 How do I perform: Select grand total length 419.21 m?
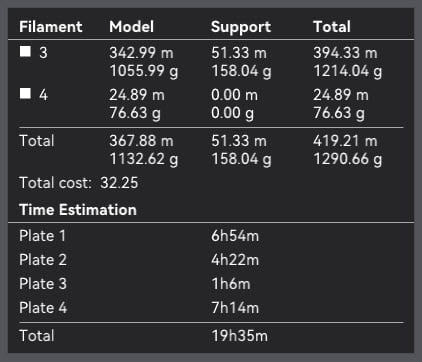pos(345,141)
